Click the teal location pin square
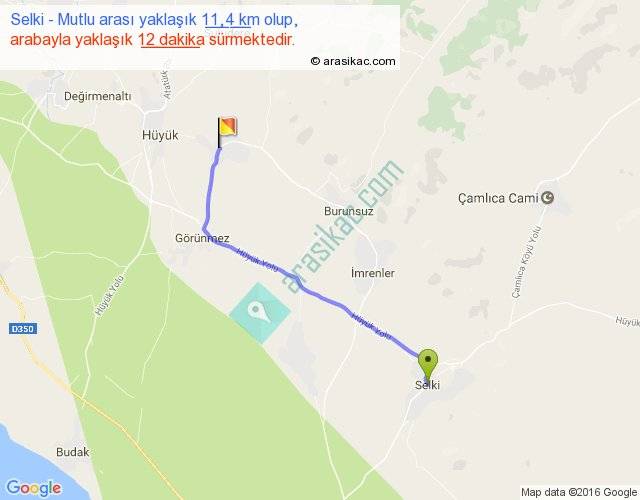 (260, 313)
